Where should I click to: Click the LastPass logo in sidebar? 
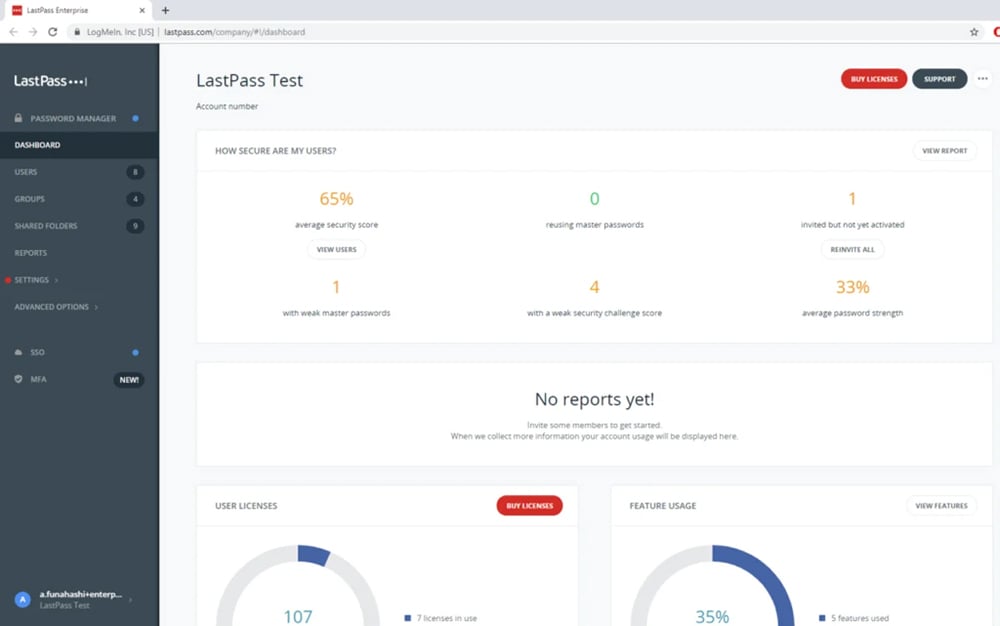point(51,81)
